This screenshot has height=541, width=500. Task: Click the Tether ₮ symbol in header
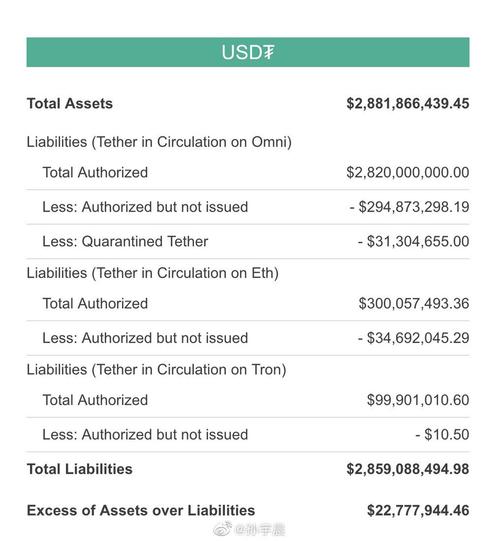(268, 52)
